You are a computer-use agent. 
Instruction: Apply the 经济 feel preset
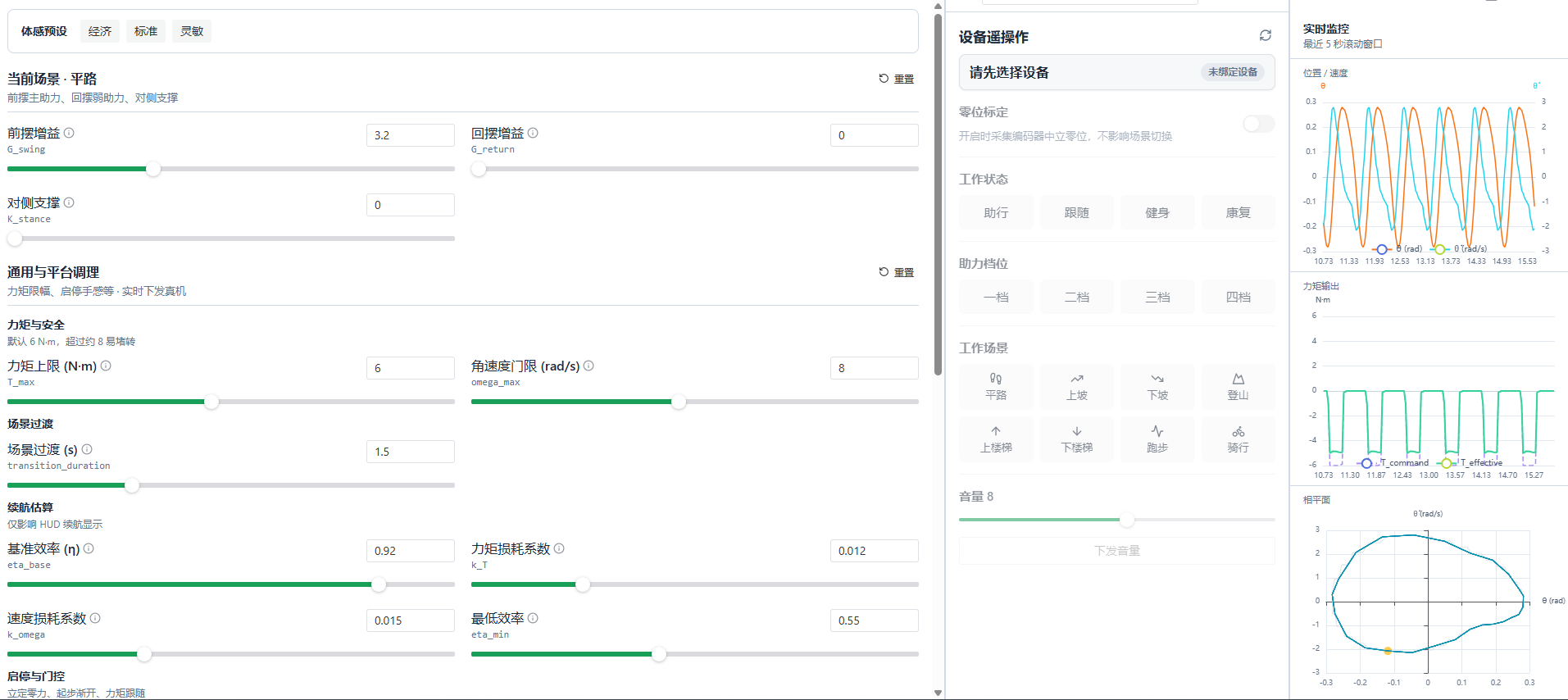click(100, 31)
